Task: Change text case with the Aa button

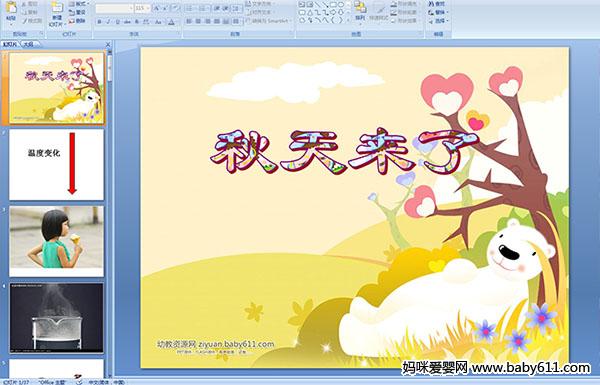Action: (158, 22)
